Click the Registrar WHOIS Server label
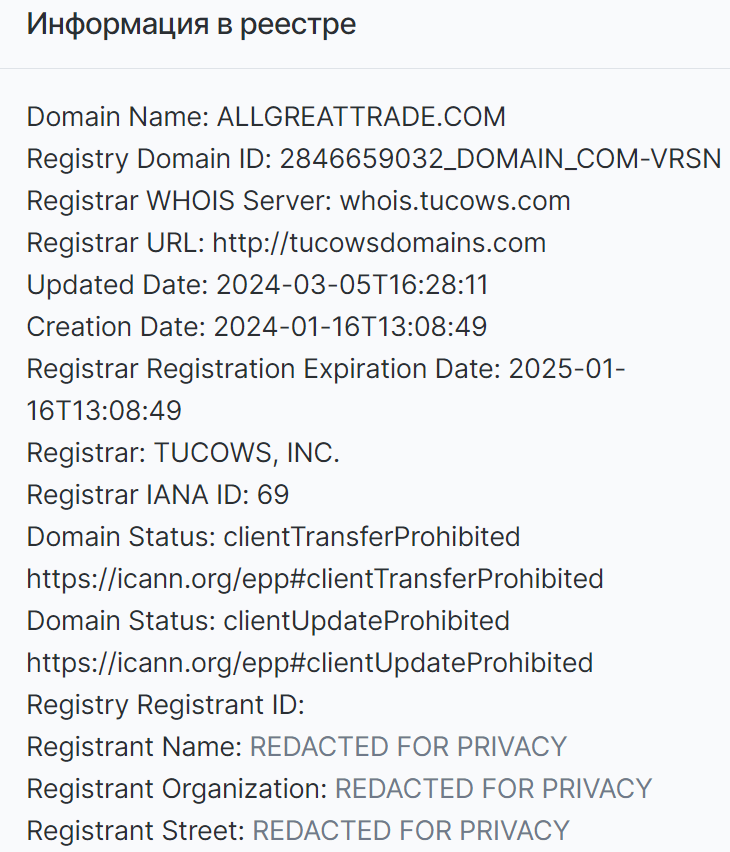 [179, 201]
